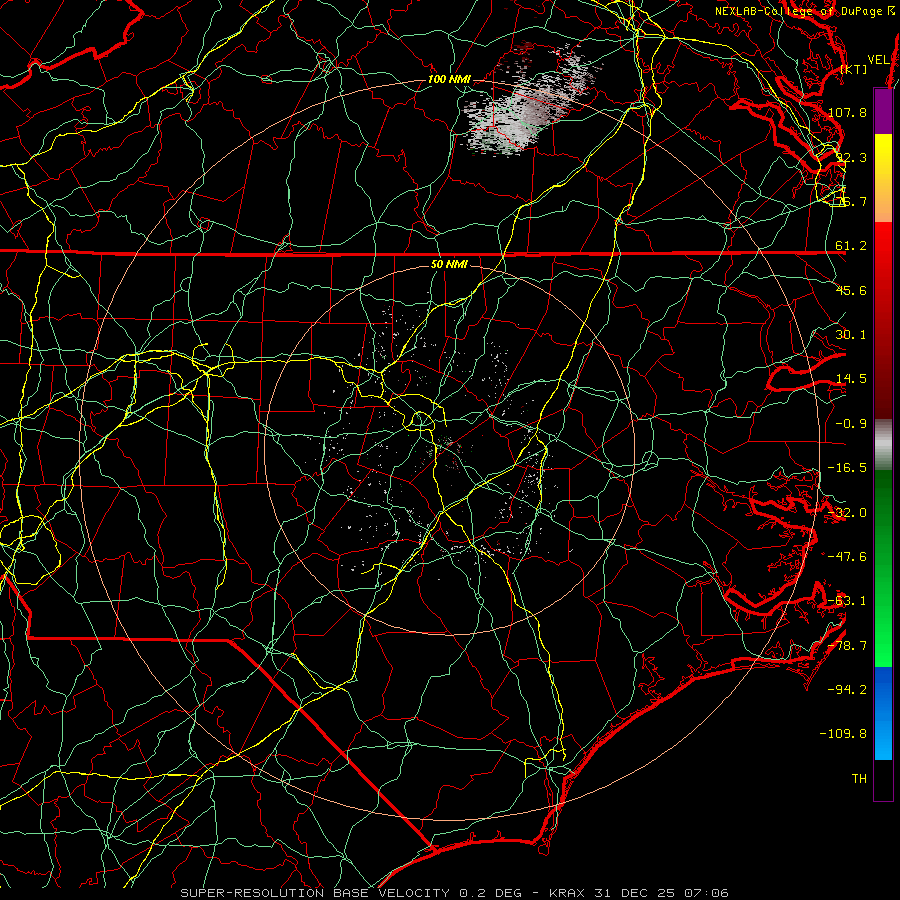Click the 50 NMI range ring label
Screen dimensions: 900x900
point(449,265)
